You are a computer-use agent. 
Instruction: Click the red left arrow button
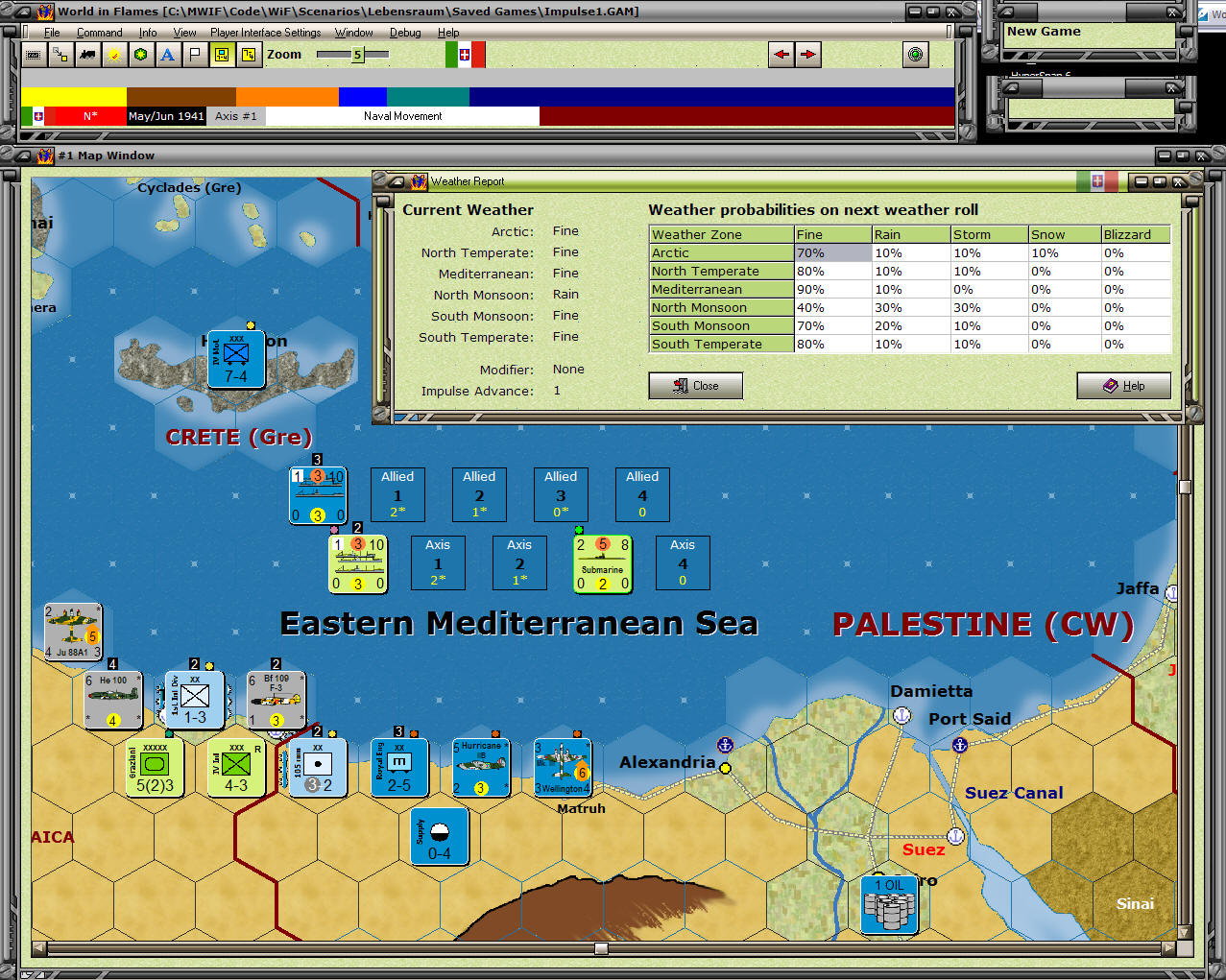pos(781,55)
